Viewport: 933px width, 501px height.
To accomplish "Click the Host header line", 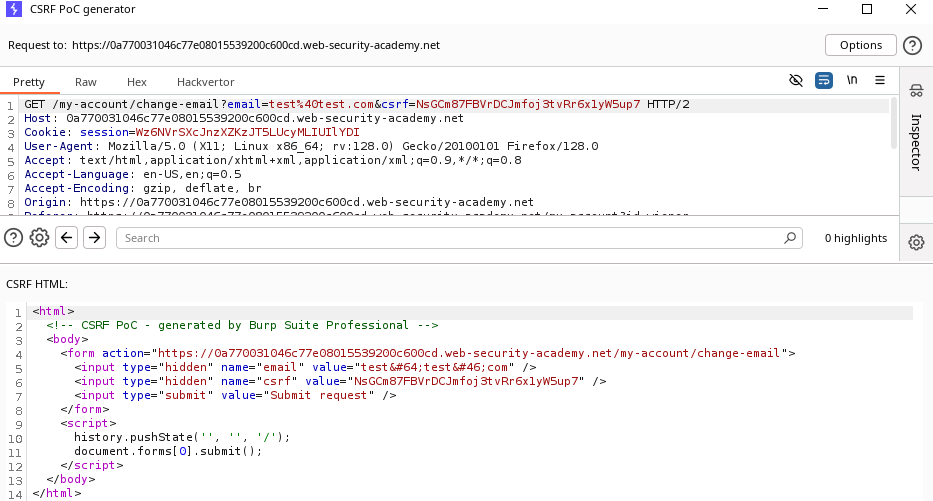I will click(x=244, y=118).
